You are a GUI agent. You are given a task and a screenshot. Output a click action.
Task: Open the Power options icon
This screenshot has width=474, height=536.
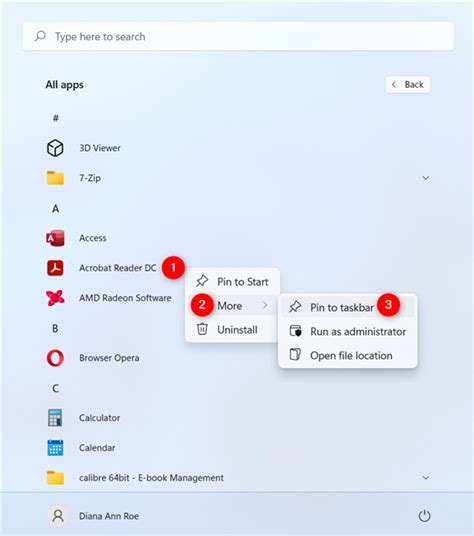pyautogui.click(x=424, y=516)
